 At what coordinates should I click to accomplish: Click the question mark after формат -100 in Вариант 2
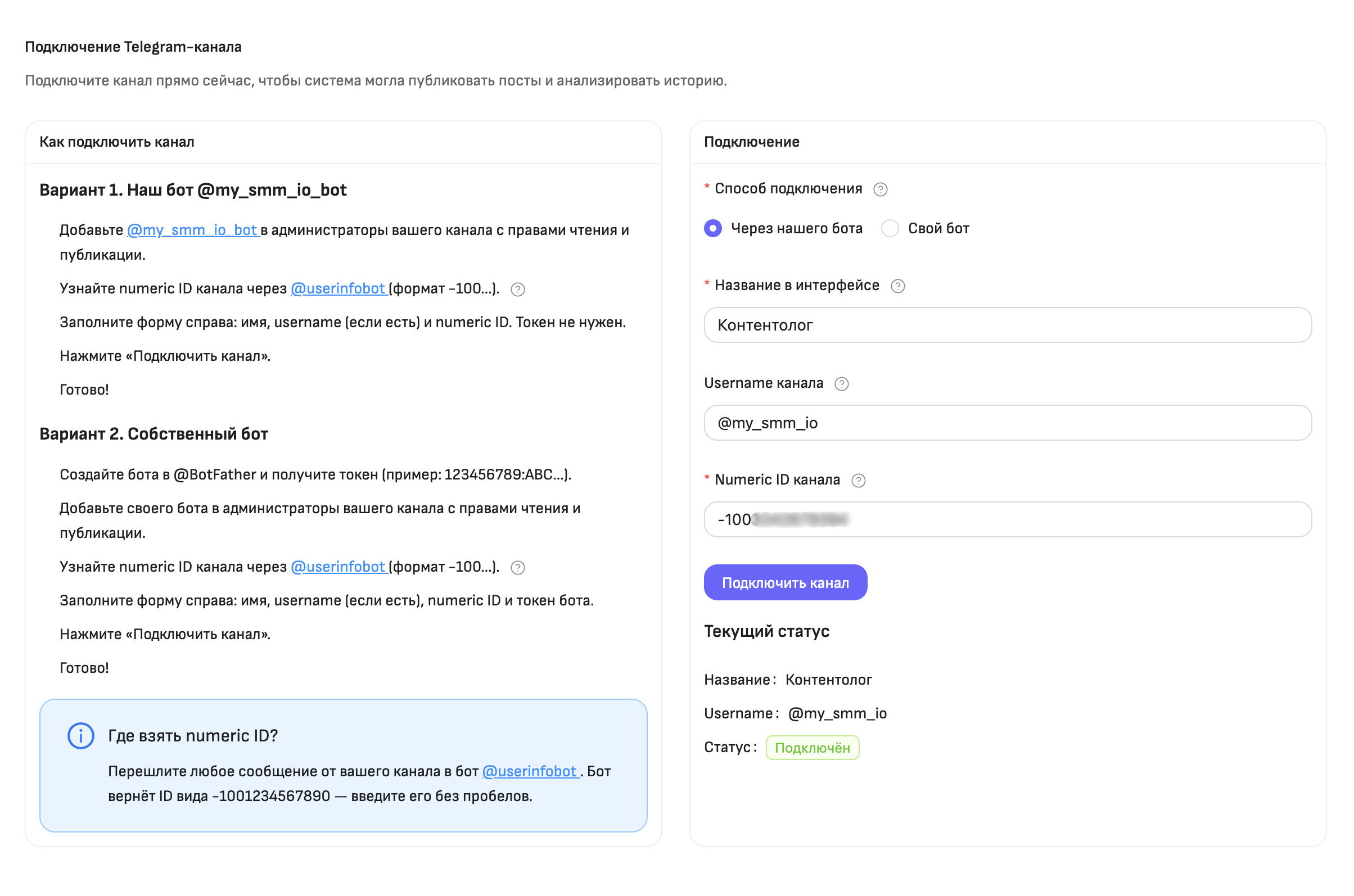[x=517, y=568]
